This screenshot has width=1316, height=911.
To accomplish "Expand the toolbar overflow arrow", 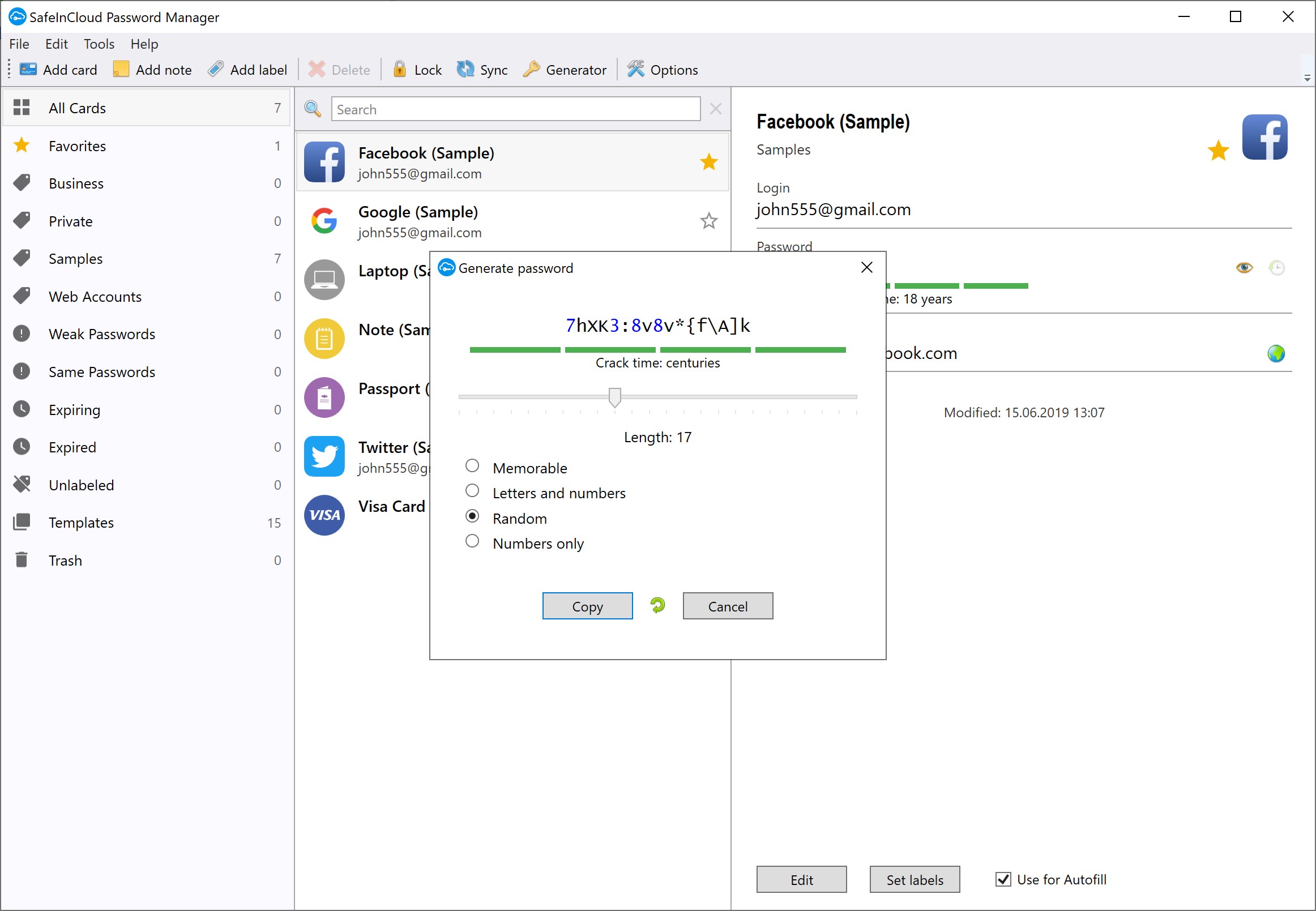I will [1307, 78].
